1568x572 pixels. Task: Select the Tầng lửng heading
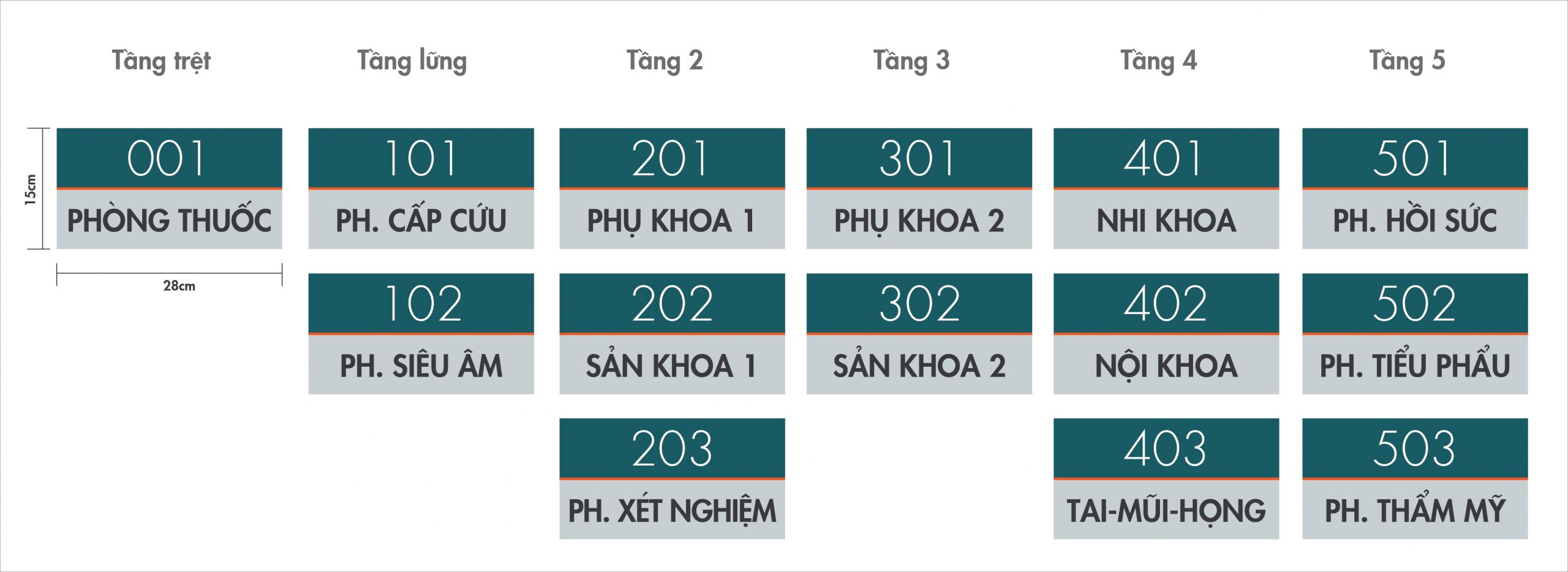click(412, 61)
